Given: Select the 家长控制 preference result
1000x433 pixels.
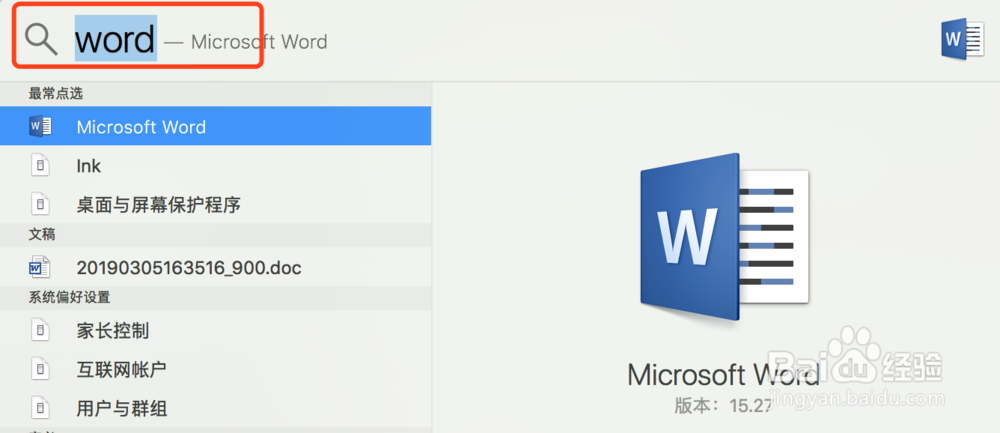Looking at the screenshot, I should (x=216, y=330).
